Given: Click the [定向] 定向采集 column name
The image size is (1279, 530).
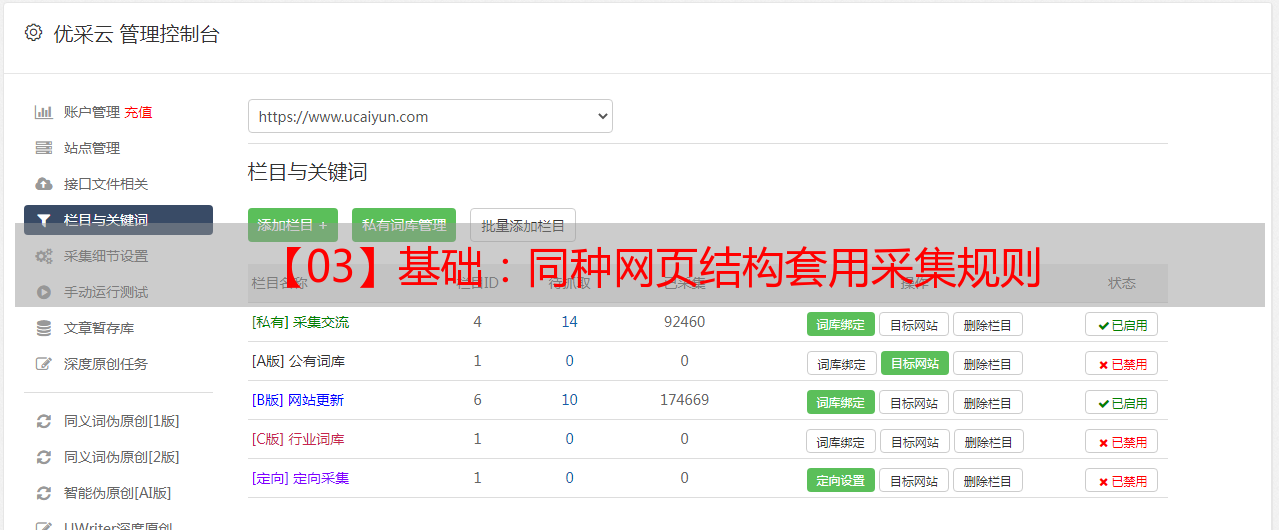Looking at the screenshot, I should click(x=300, y=478).
